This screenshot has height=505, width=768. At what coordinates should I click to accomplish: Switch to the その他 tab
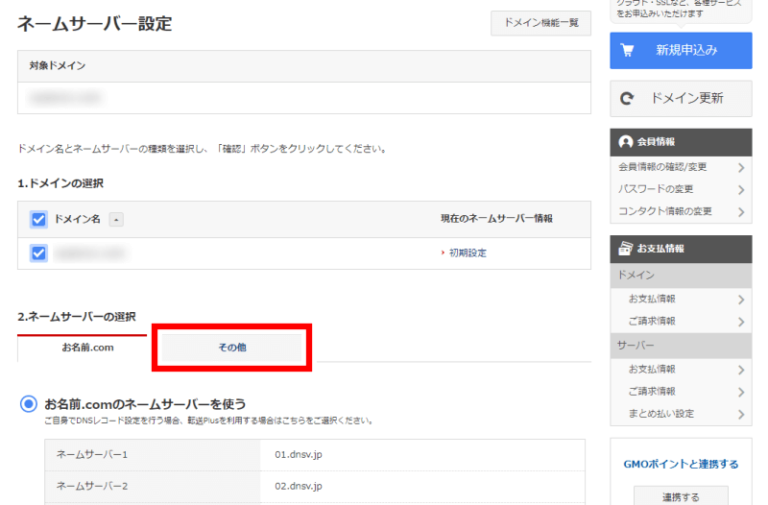(x=232, y=346)
